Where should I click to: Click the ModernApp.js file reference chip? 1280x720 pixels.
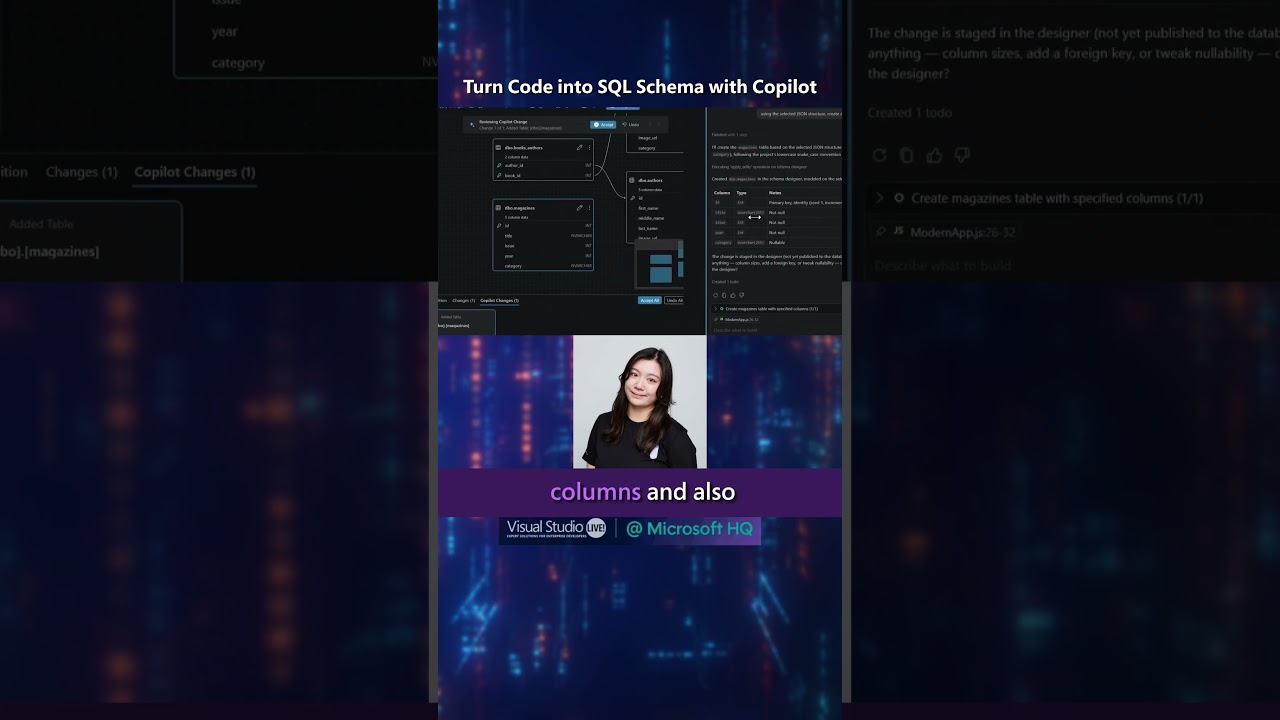pyautogui.click(x=739, y=319)
